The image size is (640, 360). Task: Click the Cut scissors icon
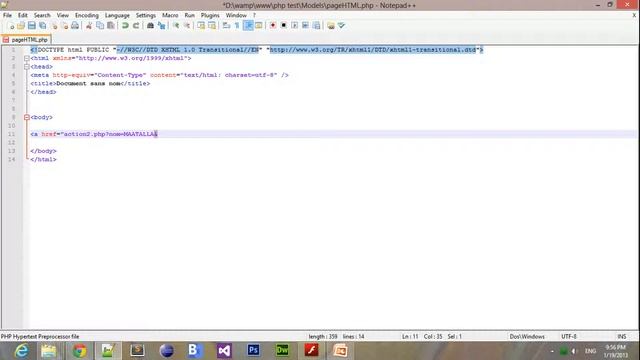[89, 26]
